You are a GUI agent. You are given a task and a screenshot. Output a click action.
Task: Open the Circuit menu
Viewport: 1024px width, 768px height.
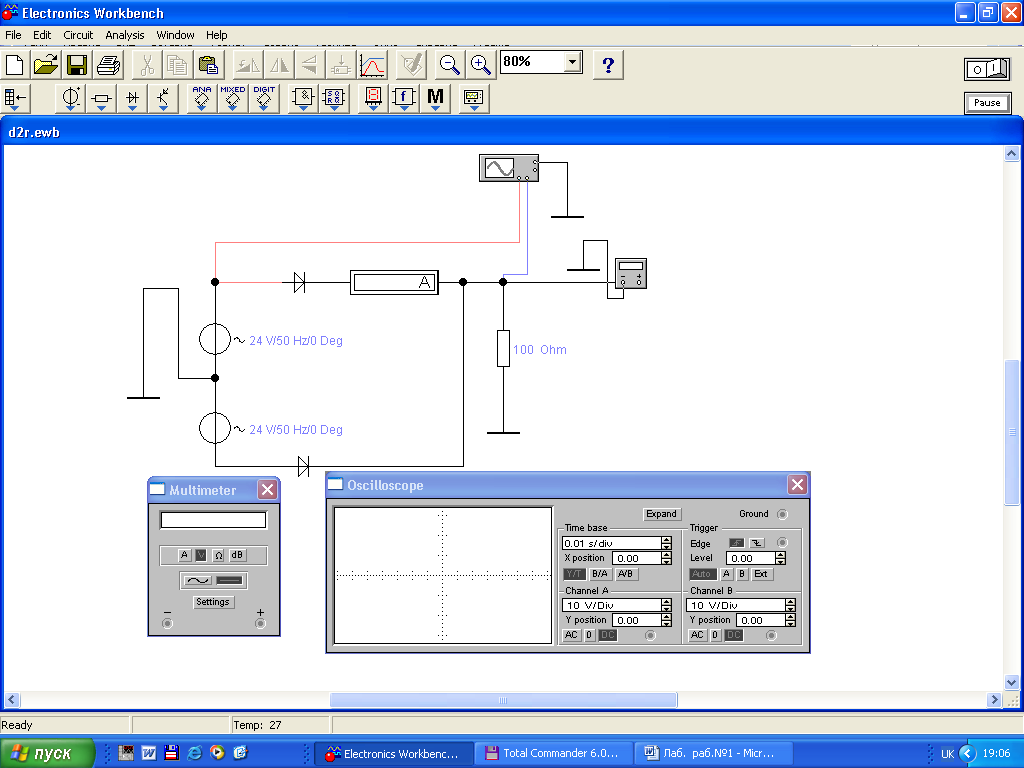tap(78, 35)
